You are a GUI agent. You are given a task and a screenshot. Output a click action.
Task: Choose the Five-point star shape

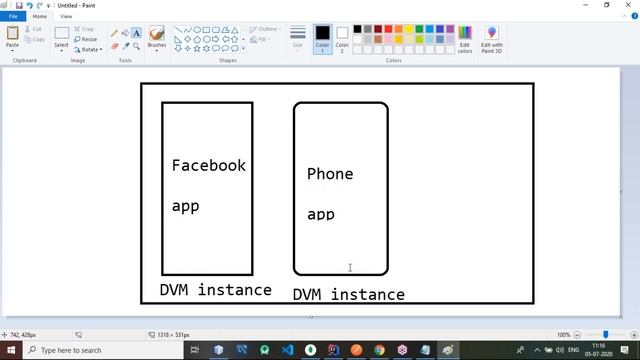197,49
